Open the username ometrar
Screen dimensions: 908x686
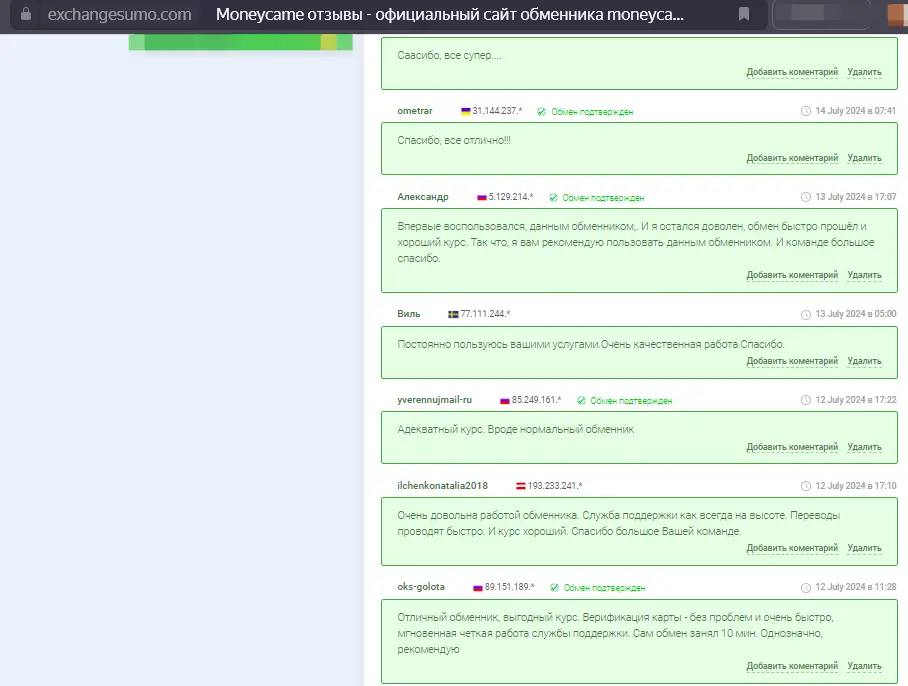click(x=414, y=111)
